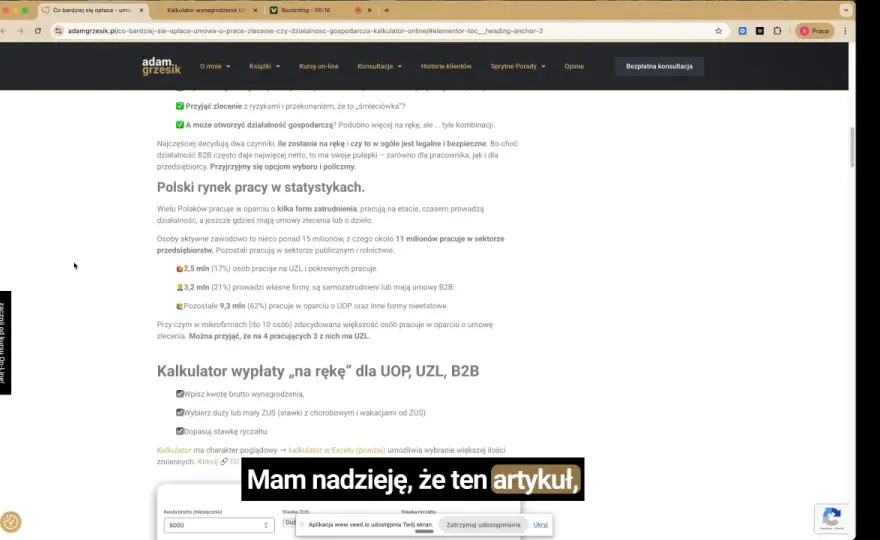Switch to the 'Kalkulator wynagrodzenia' tab
This screenshot has height=540, width=880.
point(206,10)
